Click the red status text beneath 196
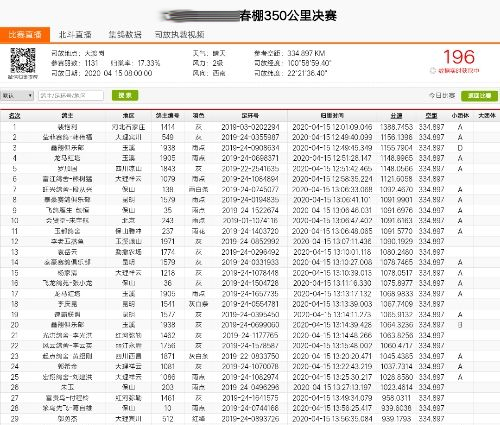Viewport: 500px width, 425px height. [x=459, y=71]
